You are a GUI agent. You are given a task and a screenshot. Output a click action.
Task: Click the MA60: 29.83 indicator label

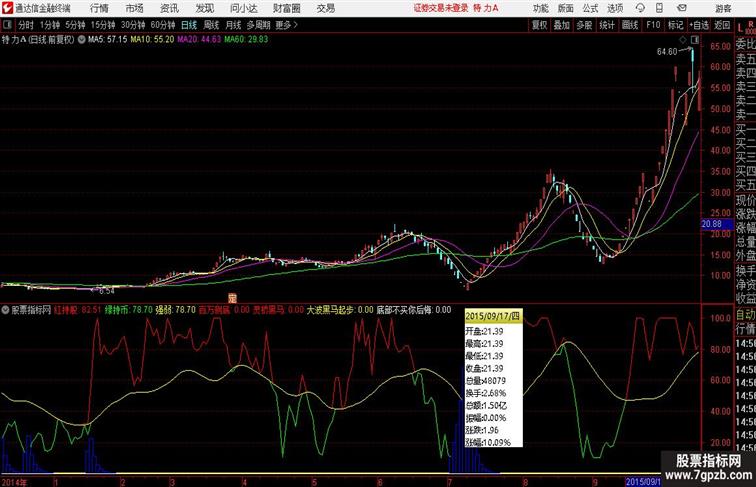[x=246, y=40]
